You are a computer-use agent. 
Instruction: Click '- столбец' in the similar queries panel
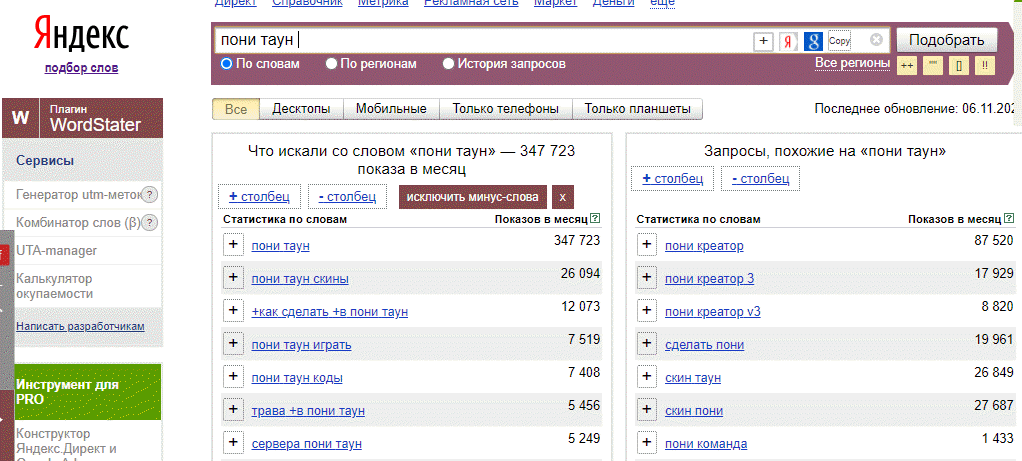coord(761,179)
